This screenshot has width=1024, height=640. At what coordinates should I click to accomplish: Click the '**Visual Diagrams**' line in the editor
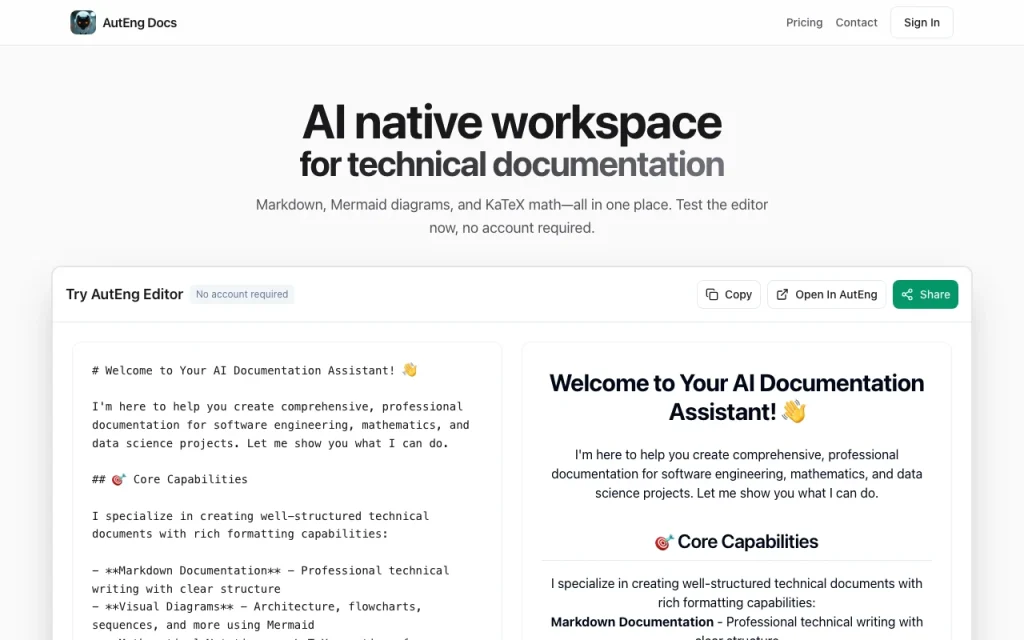pyautogui.click(x=257, y=615)
